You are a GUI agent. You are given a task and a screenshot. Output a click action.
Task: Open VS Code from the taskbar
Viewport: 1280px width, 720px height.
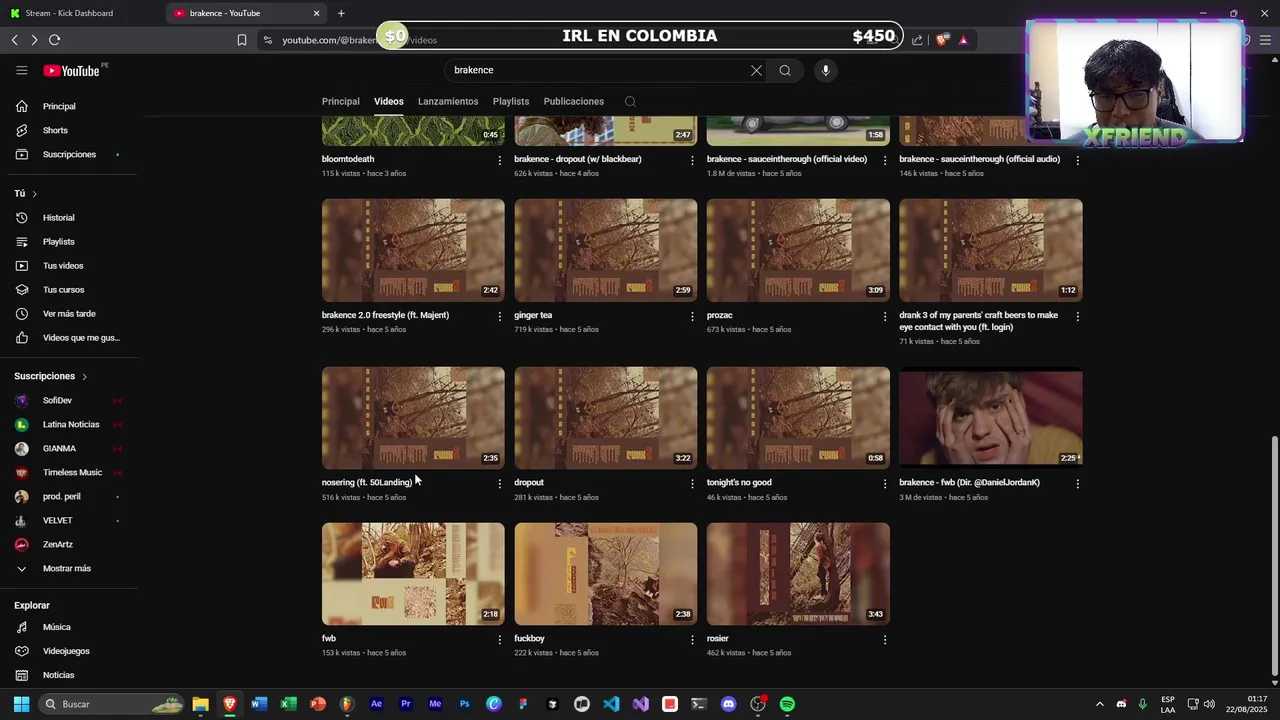[x=611, y=704]
